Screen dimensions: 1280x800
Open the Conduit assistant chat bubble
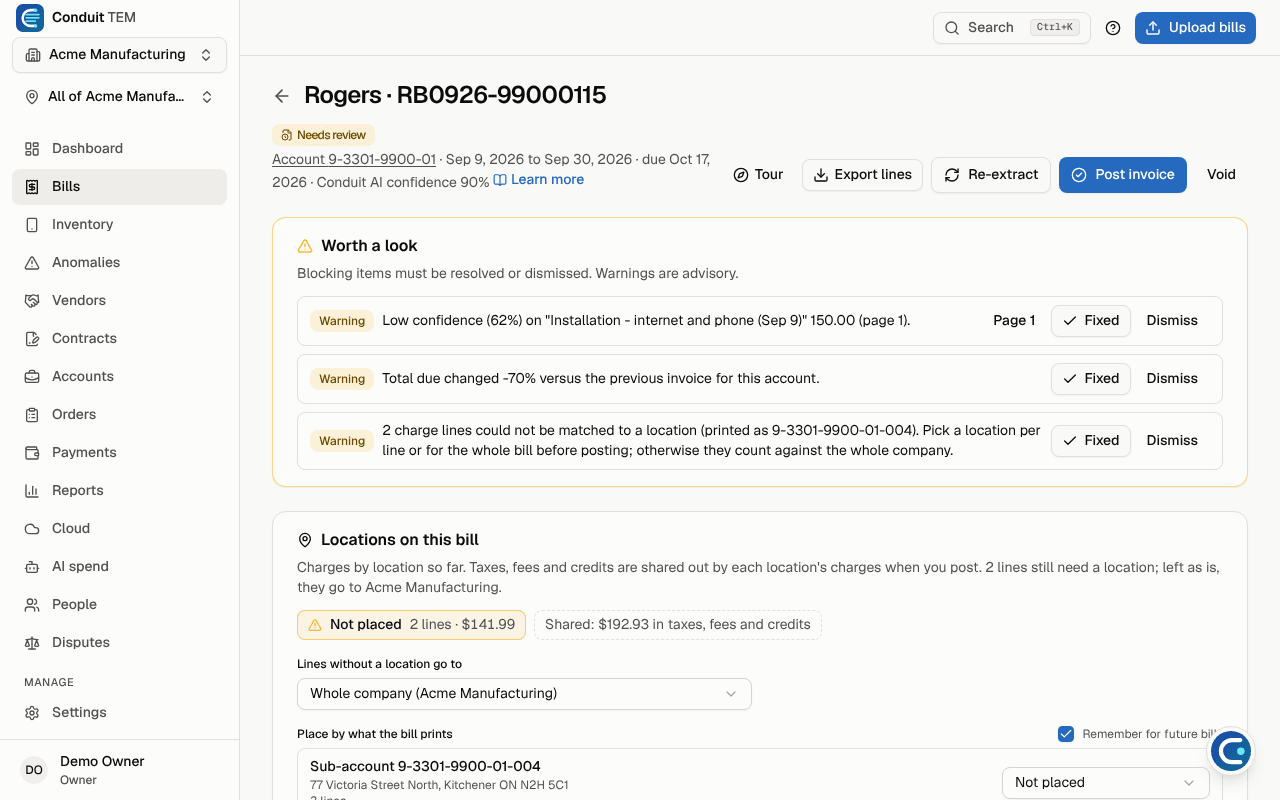click(1230, 751)
